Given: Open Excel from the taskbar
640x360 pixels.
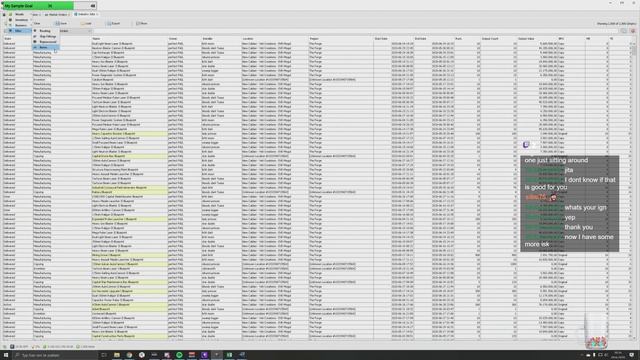Looking at the screenshot, I should coord(229,355).
